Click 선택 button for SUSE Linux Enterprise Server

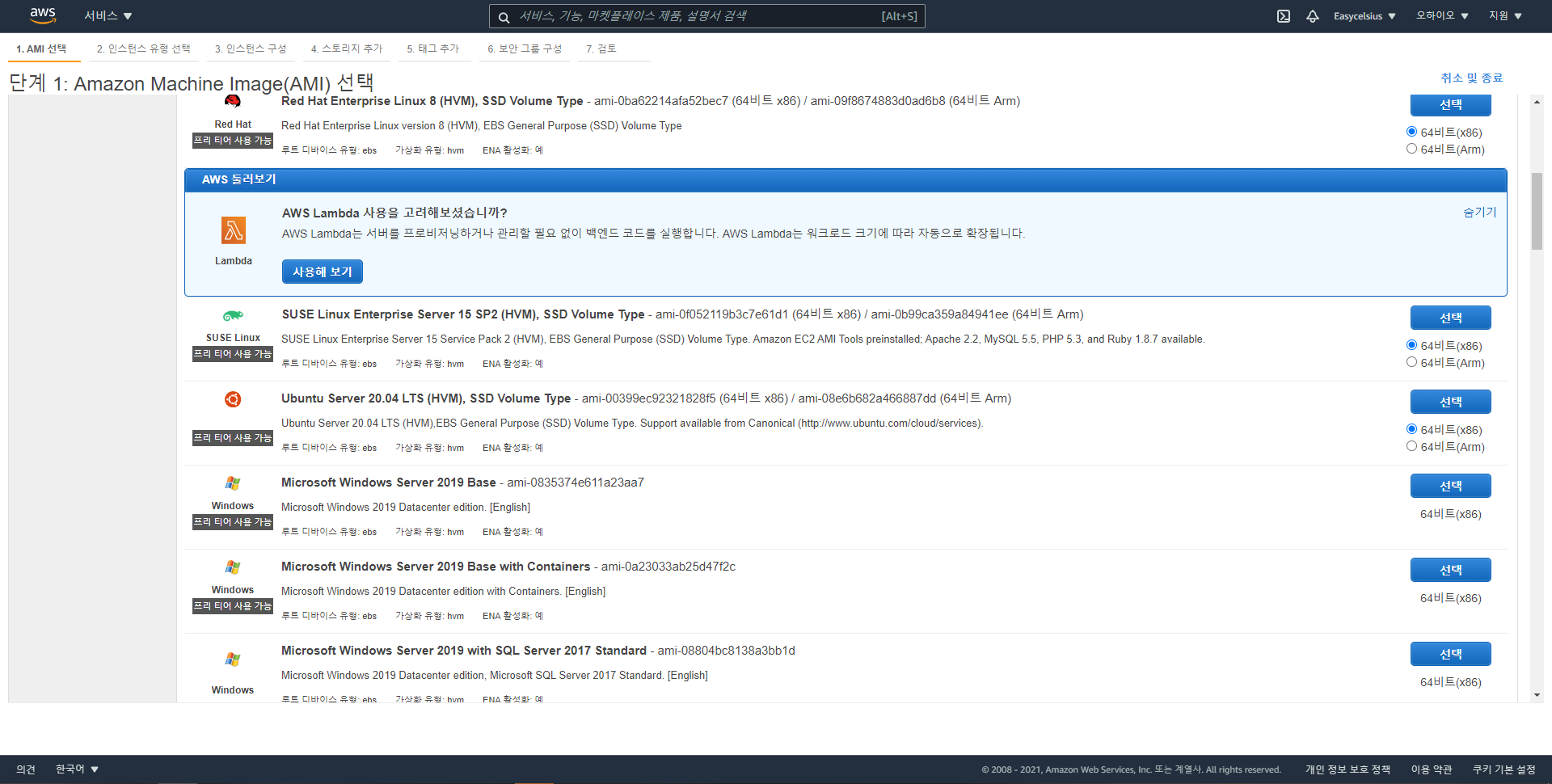(x=1450, y=318)
